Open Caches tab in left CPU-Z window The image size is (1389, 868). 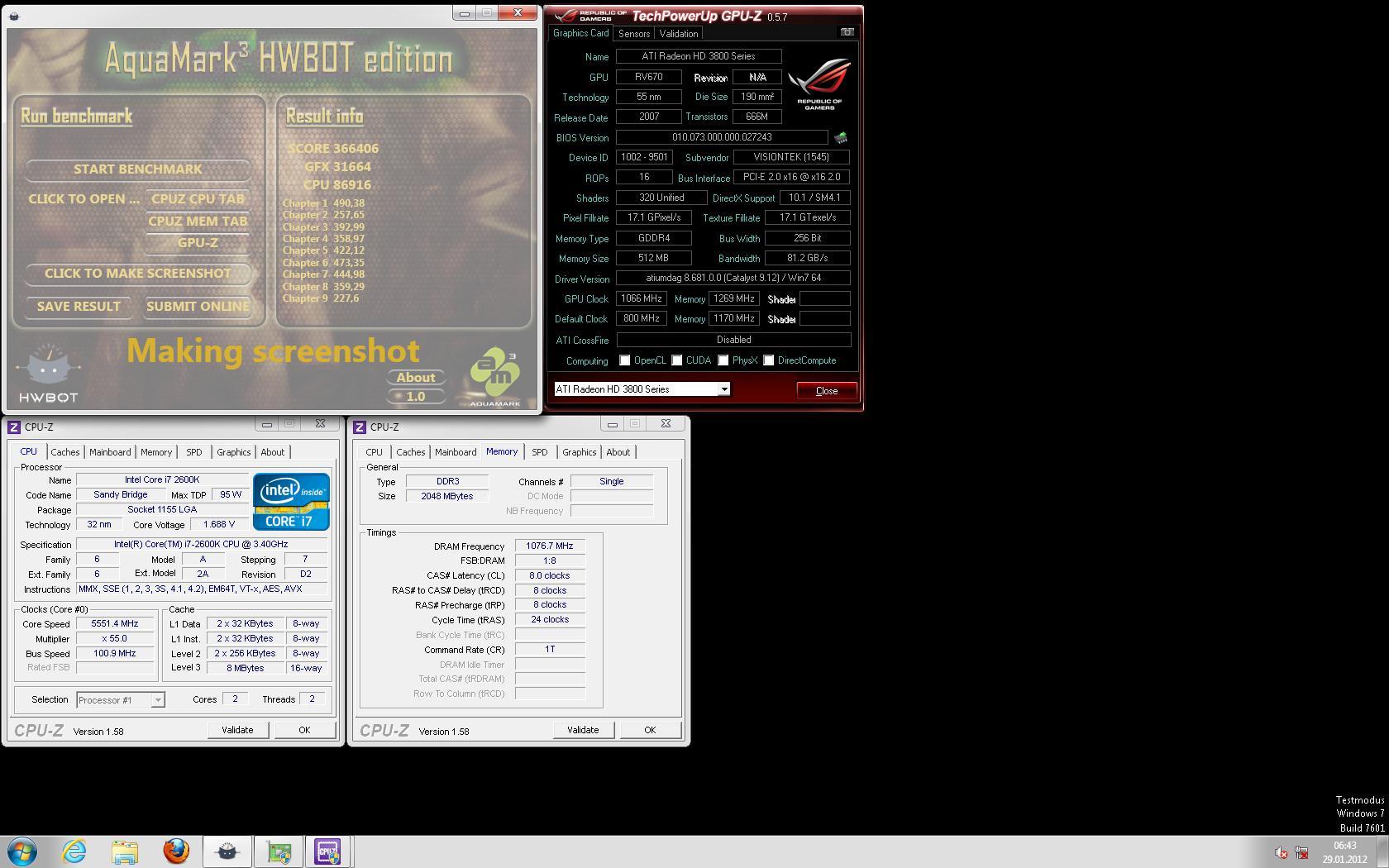click(65, 452)
